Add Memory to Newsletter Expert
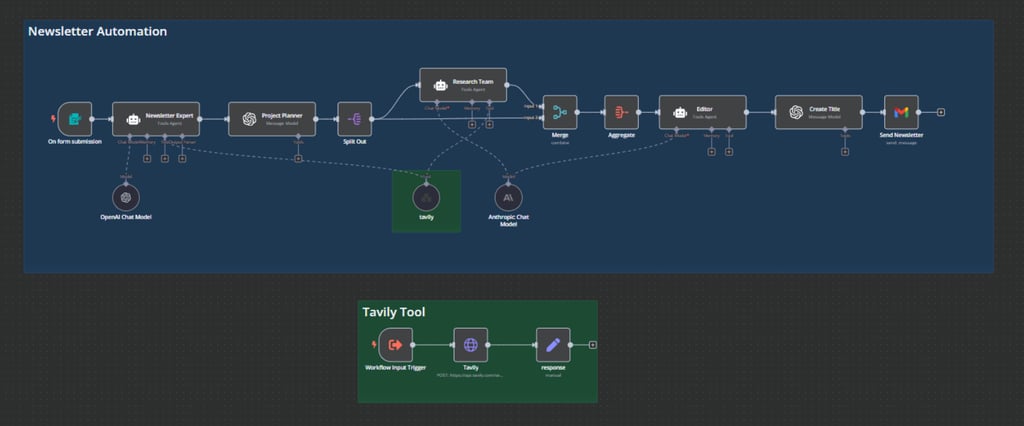The width and height of the screenshot is (1024, 426). click(147, 158)
